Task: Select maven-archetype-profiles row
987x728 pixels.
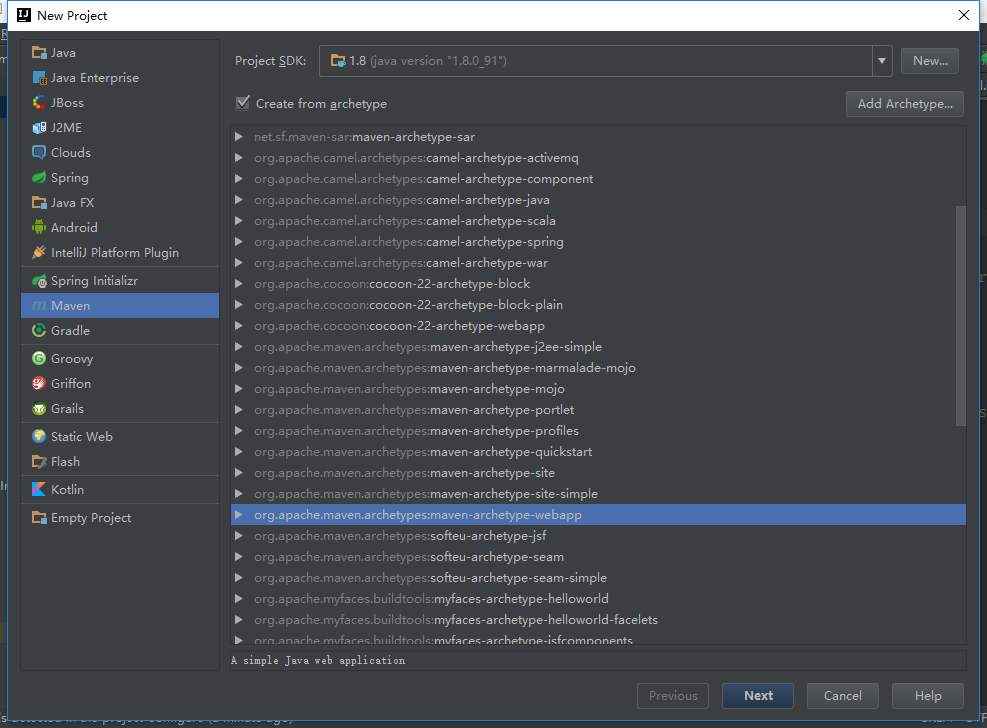Action: (x=598, y=431)
